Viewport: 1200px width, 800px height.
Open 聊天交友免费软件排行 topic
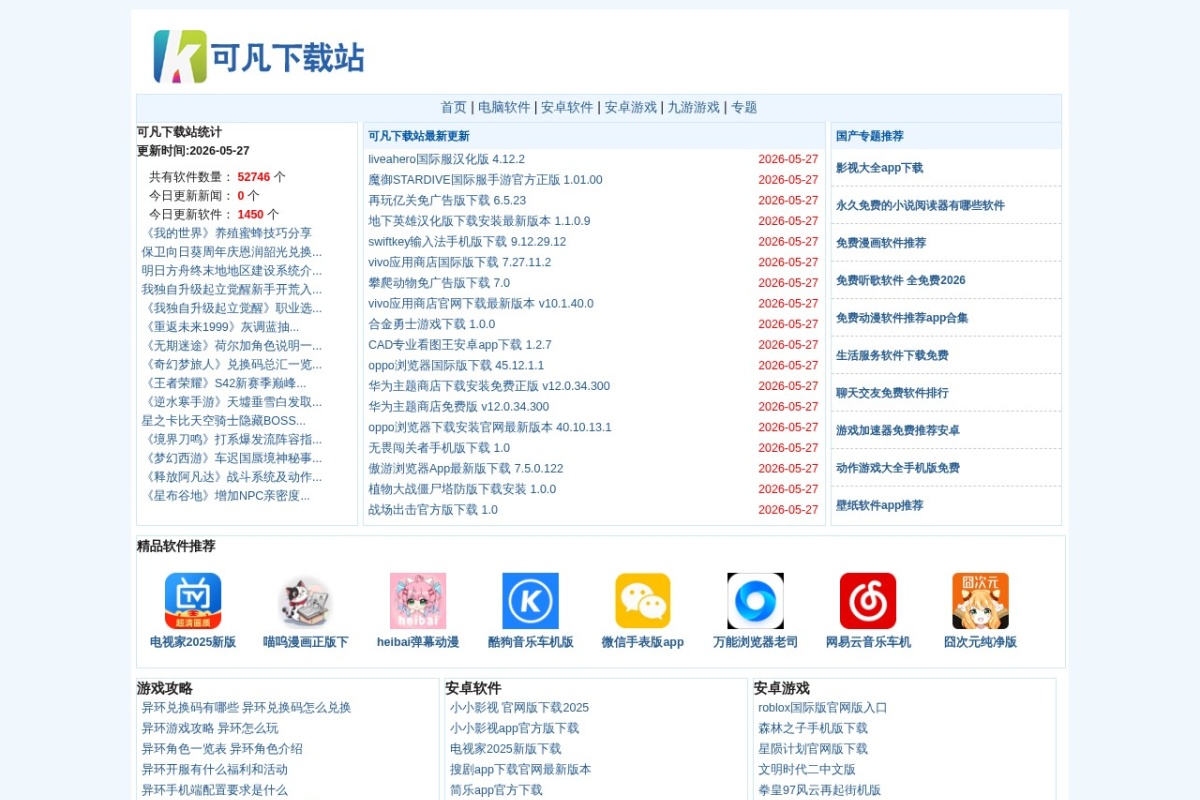coord(892,393)
